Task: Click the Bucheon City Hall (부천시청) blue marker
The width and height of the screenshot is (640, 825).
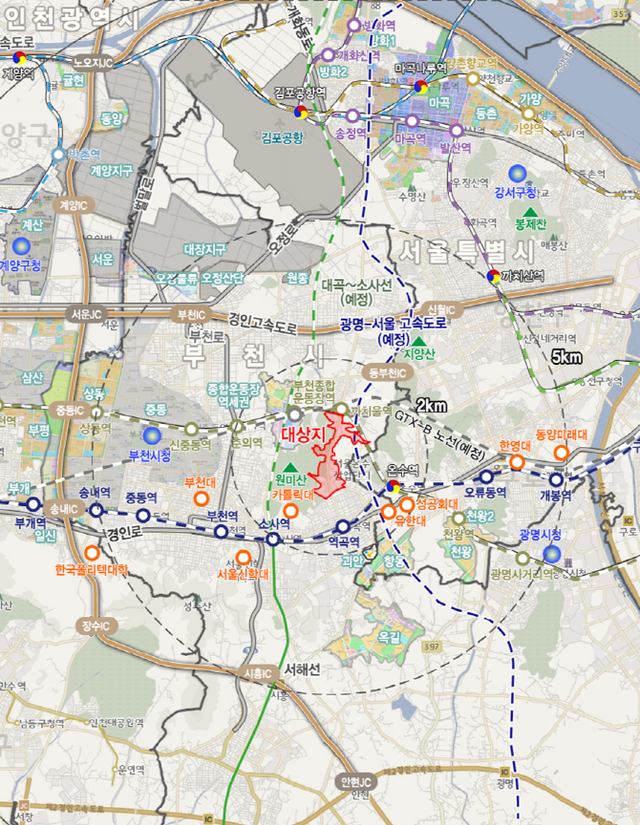Action: click(x=151, y=436)
